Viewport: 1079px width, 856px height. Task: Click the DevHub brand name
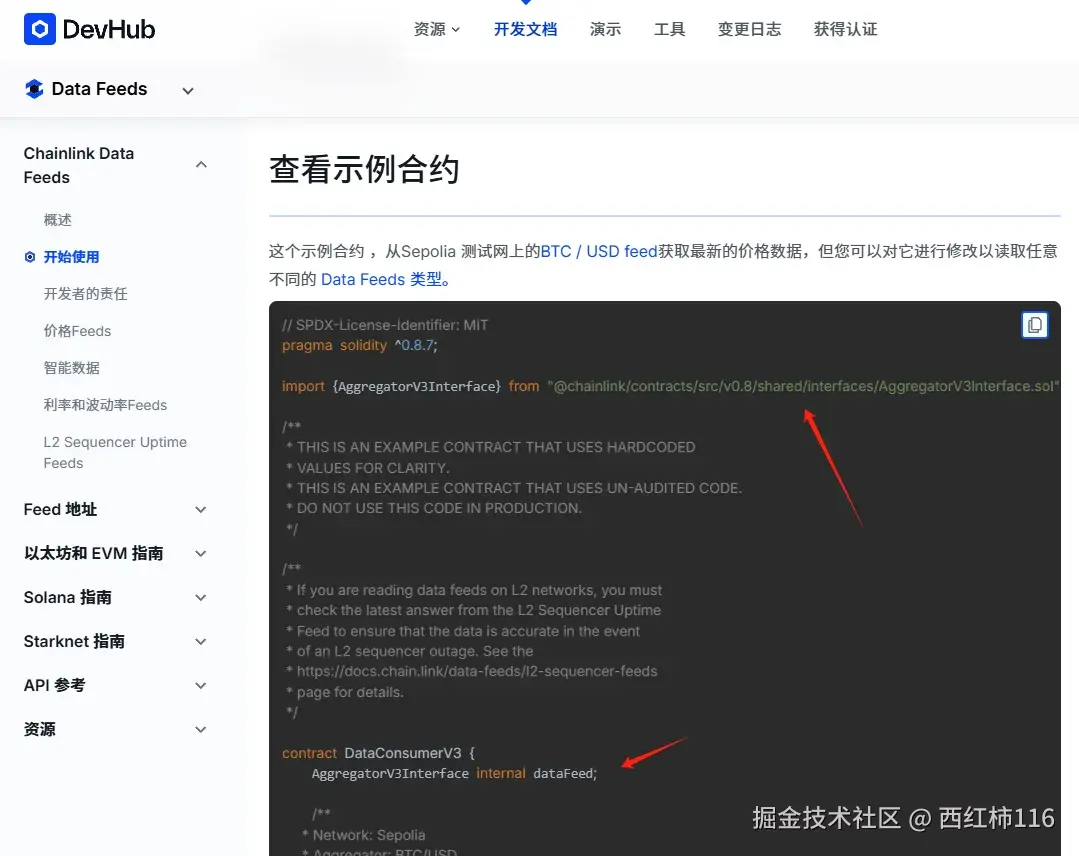tap(109, 29)
